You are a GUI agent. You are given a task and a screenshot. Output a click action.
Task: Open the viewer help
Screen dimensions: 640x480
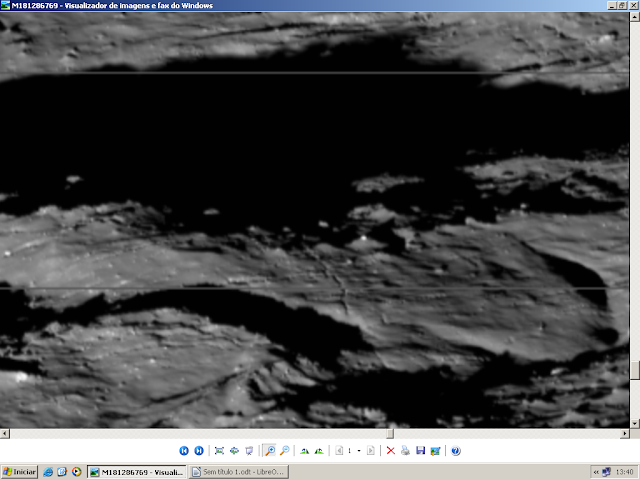coord(456,451)
